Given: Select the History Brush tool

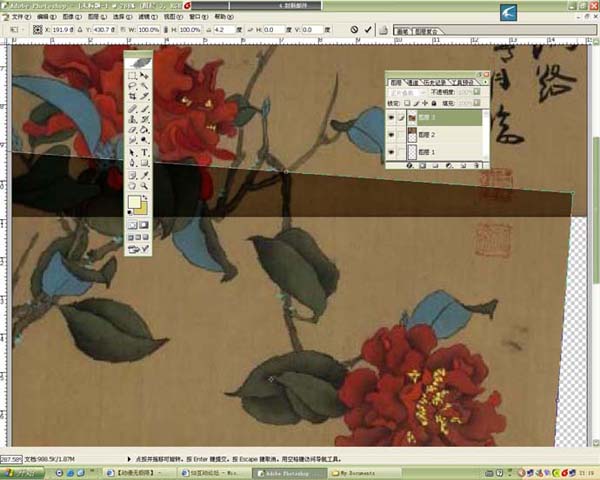Looking at the screenshot, I should pos(144,119).
